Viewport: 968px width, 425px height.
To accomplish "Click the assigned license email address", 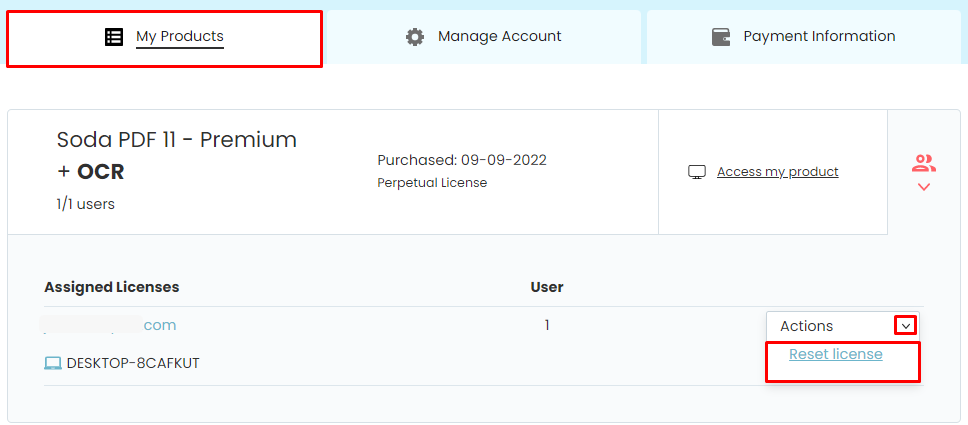I will coord(107,325).
